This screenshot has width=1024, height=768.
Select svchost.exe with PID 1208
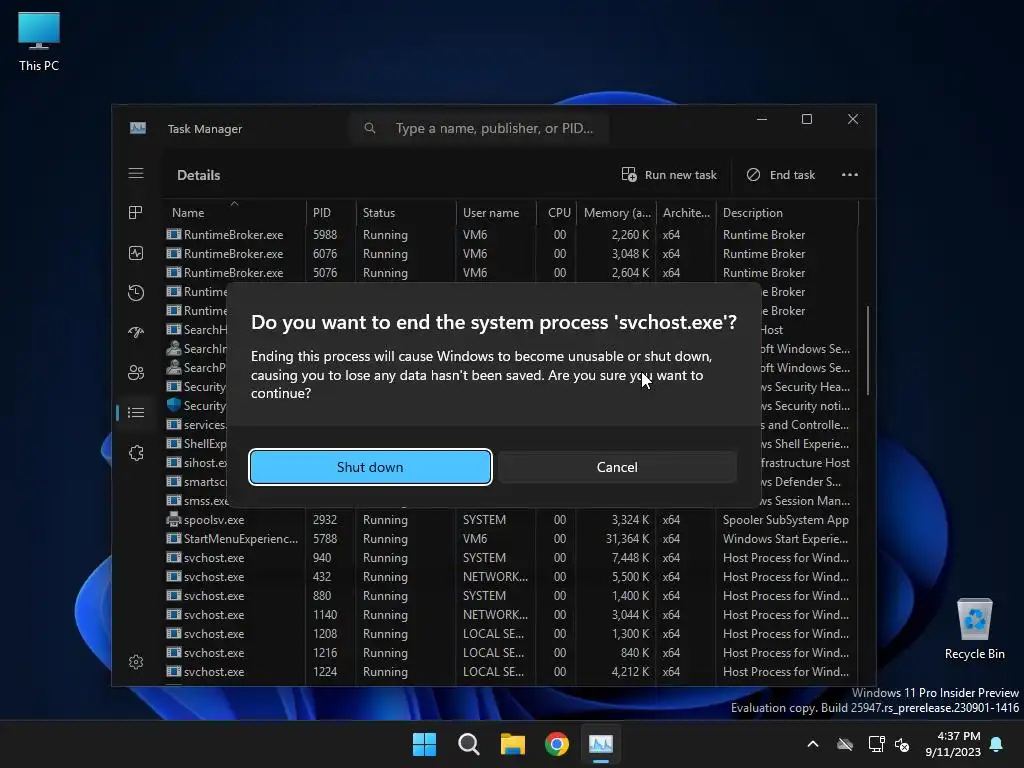coord(511,633)
